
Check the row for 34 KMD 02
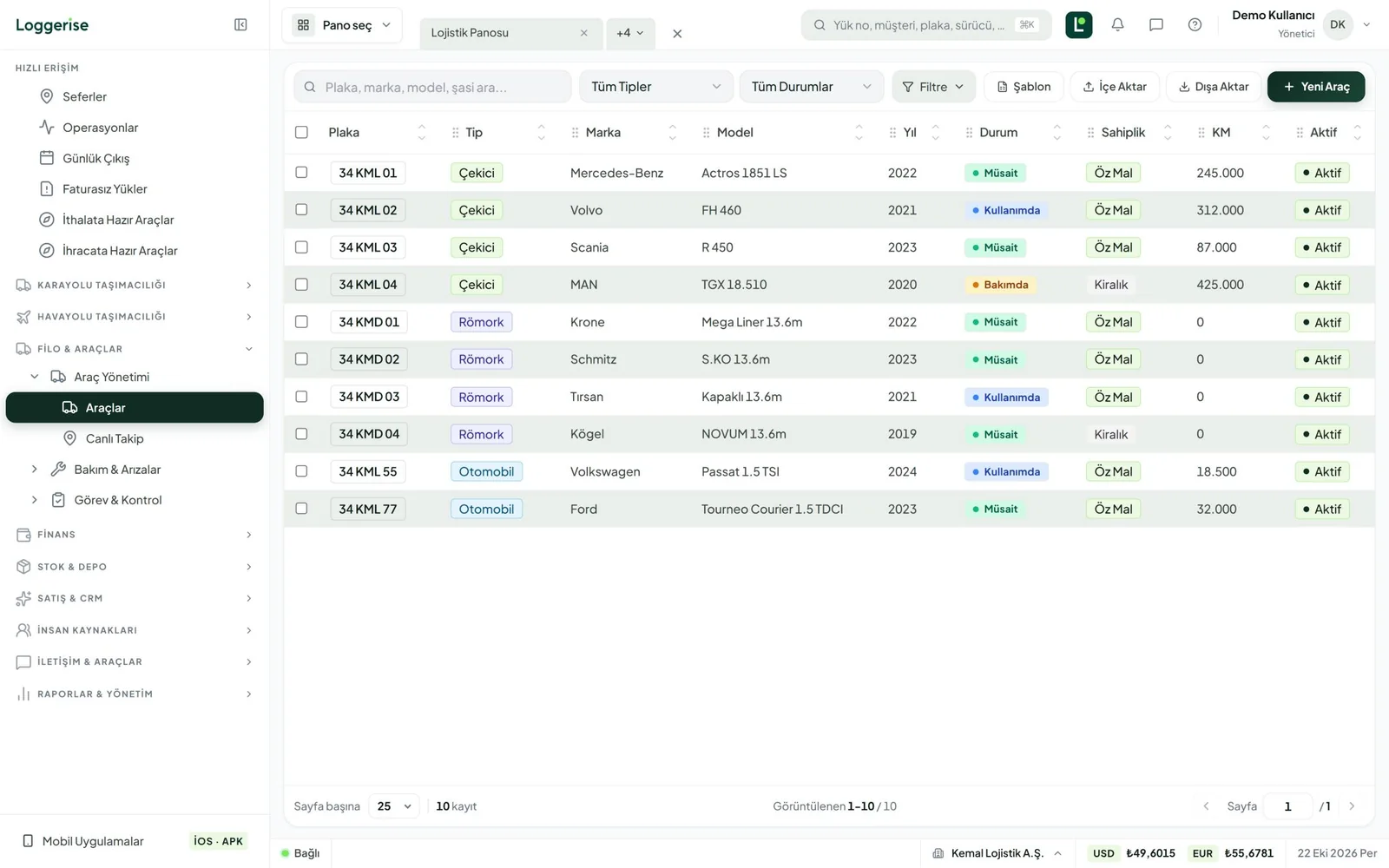(301, 359)
